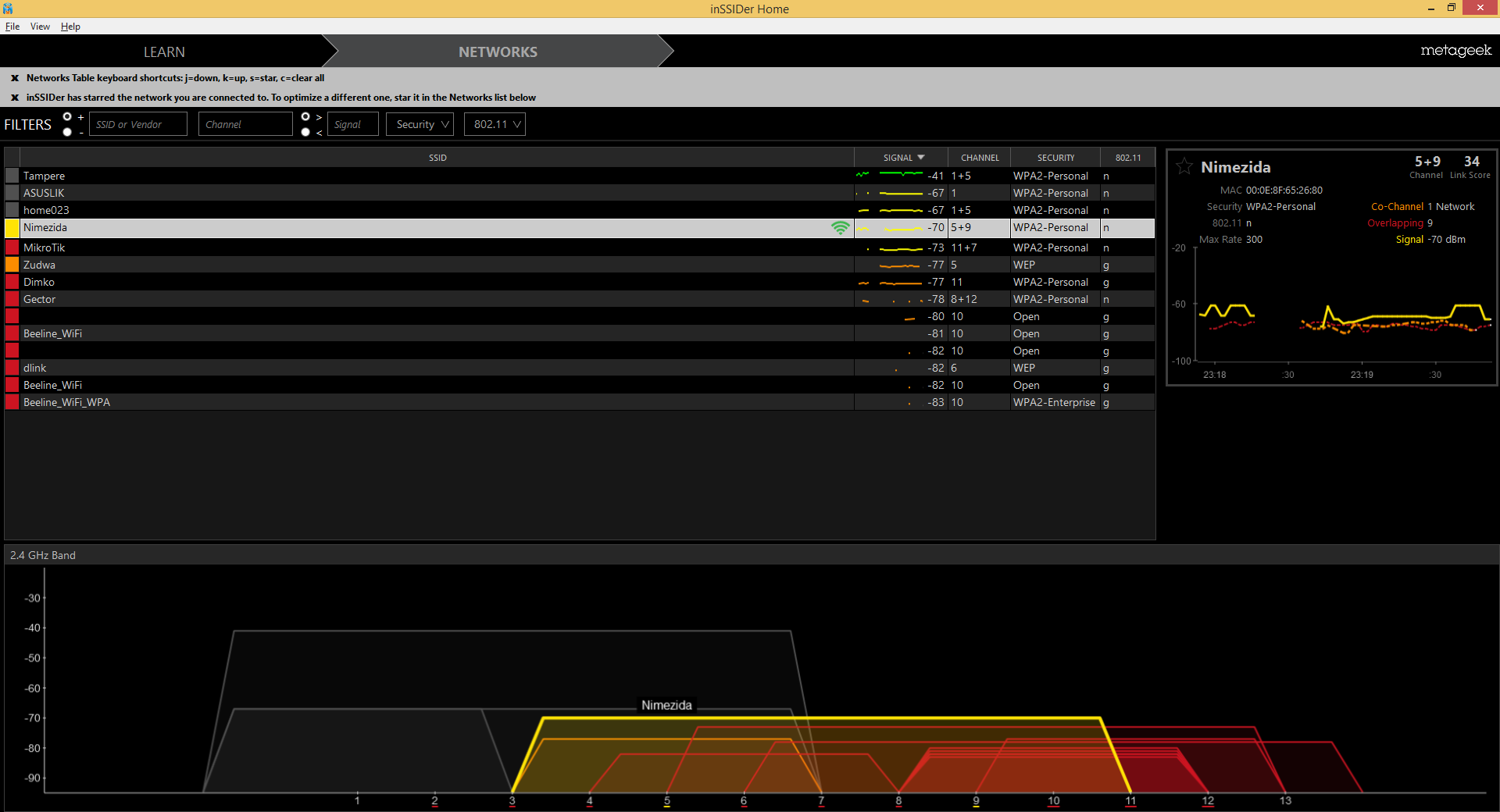The height and width of the screenshot is (812, 1500).
Task: Switch to the LEARN tab
Action: [x=164, y=52]
